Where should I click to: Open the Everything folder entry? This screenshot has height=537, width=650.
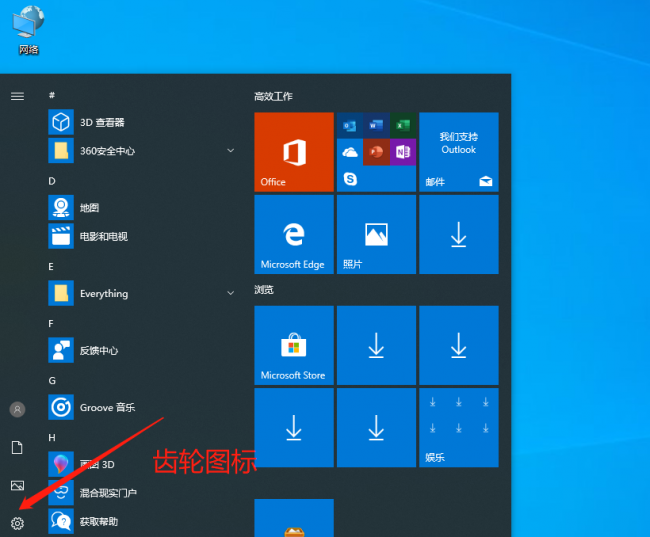[141, 293]
